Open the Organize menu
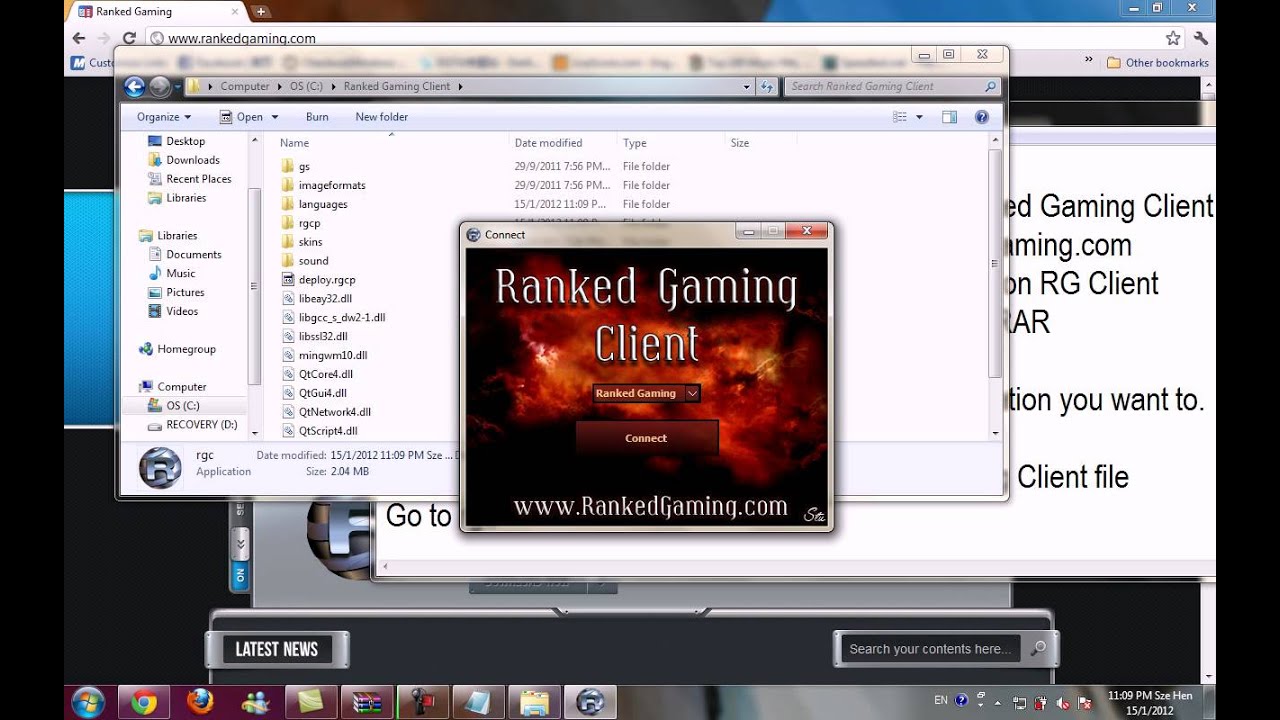The height and width of the screenshot is (720, 1280). click(164, 117)
